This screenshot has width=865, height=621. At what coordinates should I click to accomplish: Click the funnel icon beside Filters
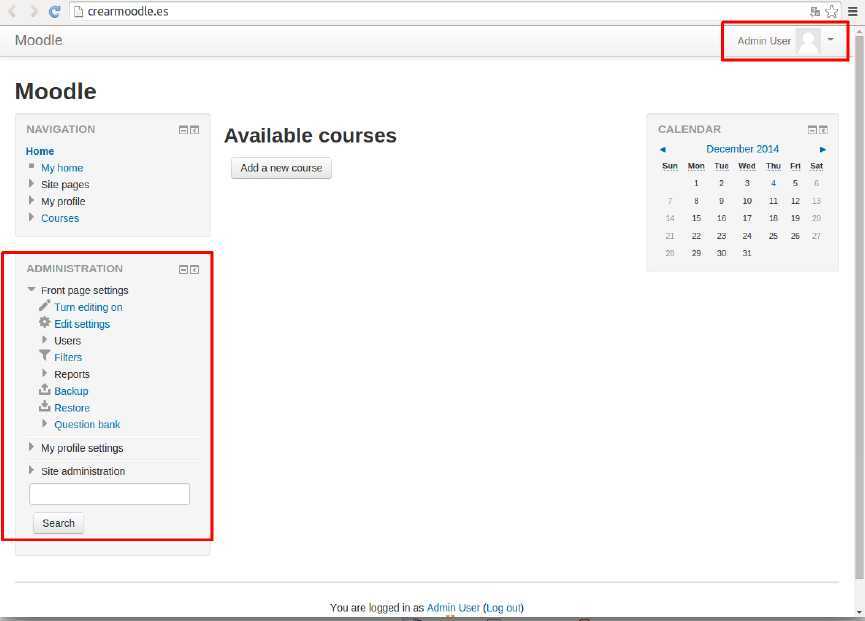click(45, 356)
